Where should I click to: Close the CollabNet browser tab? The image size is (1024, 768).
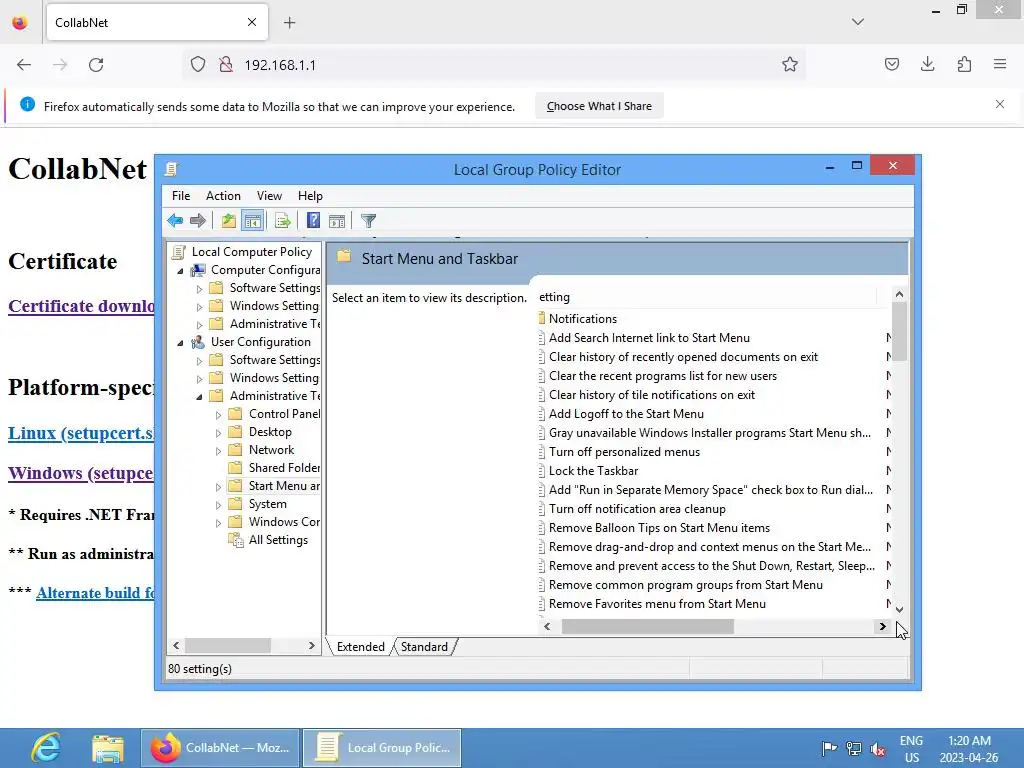252,22
